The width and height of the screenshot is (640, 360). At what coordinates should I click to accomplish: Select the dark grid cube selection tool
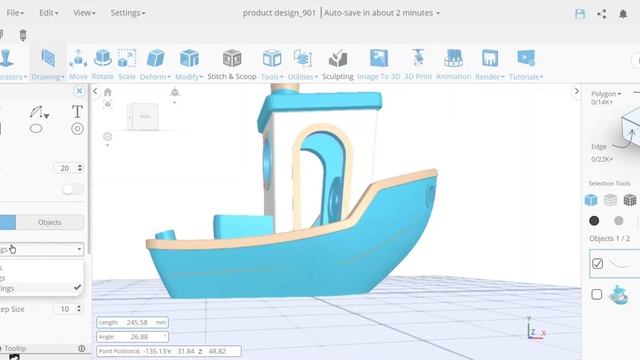click(630, 200)
